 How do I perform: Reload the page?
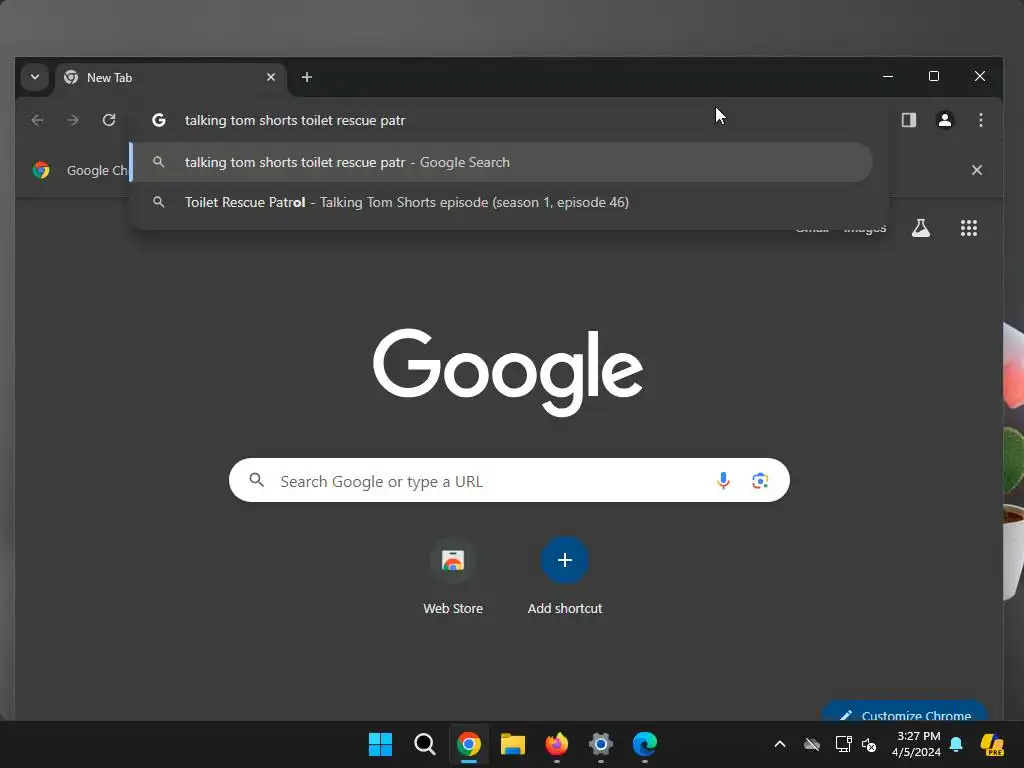click(x=109, y=120)
